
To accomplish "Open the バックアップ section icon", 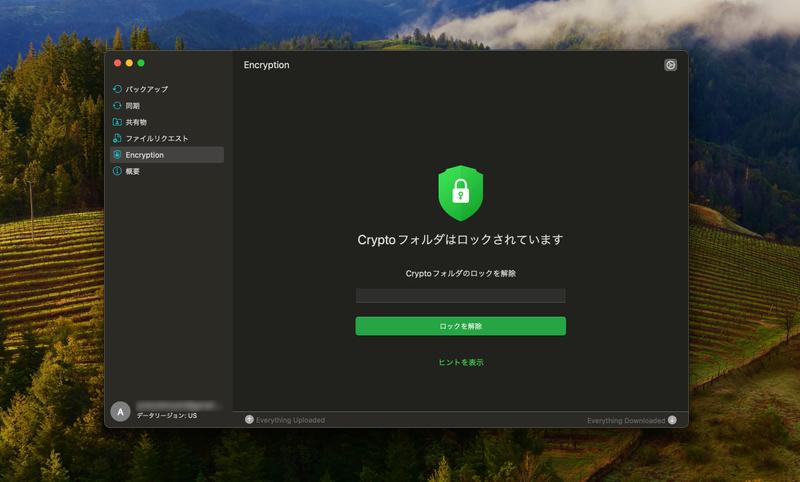I will (x=117, y=89).
